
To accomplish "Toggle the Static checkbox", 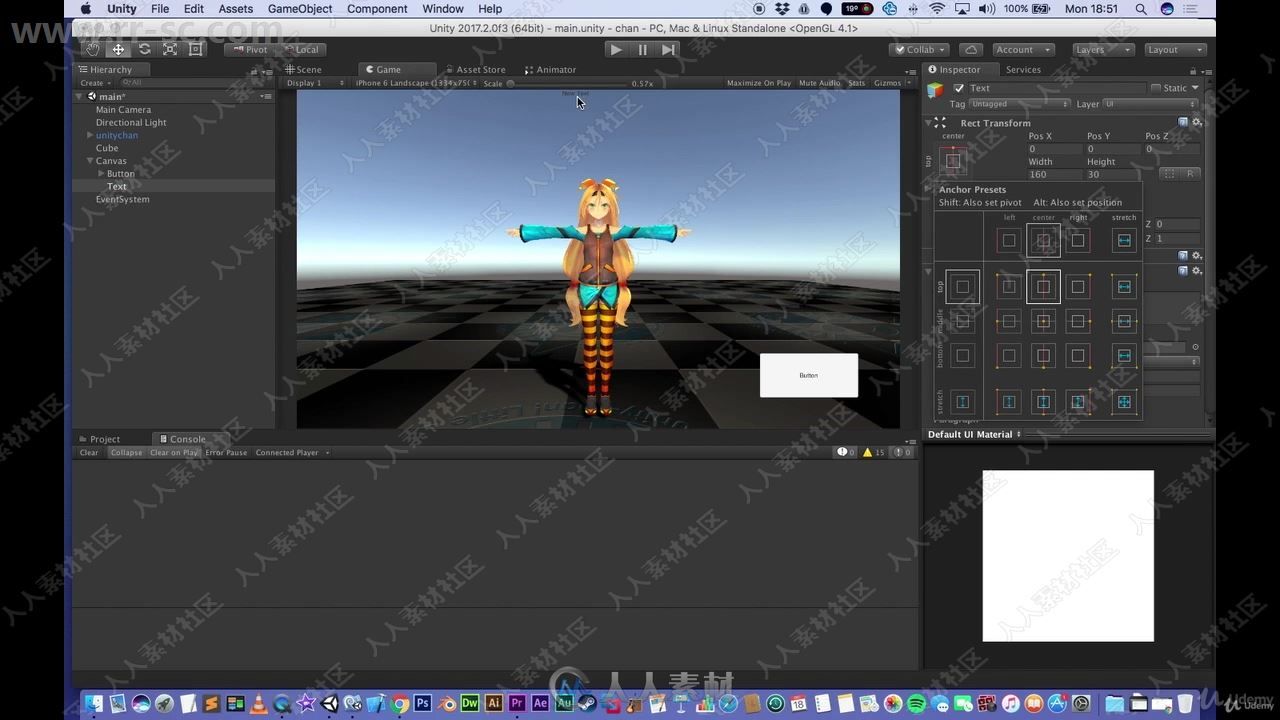I will [1156, 88].
